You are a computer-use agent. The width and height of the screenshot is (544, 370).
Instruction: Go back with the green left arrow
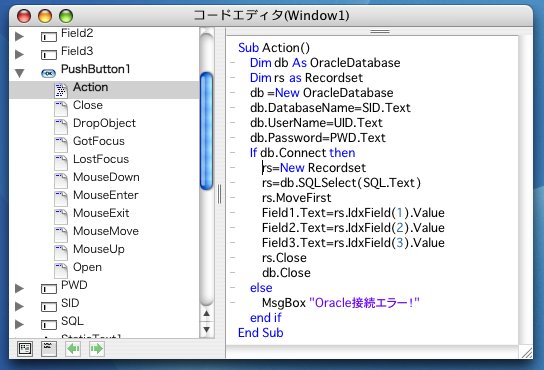pyautogui.click(x=73, y=348)
